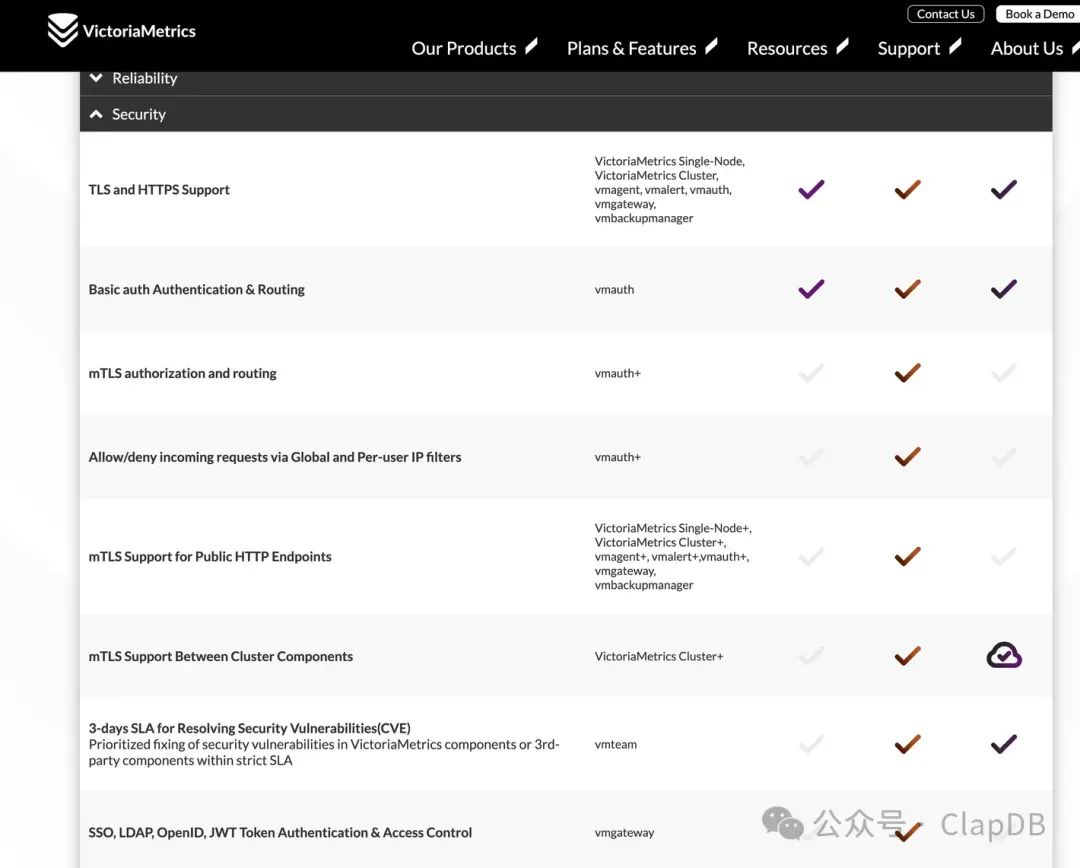This screenshot has height=868, width=1080.
Task: Click the Contact Us button
Action: [945, 14]
